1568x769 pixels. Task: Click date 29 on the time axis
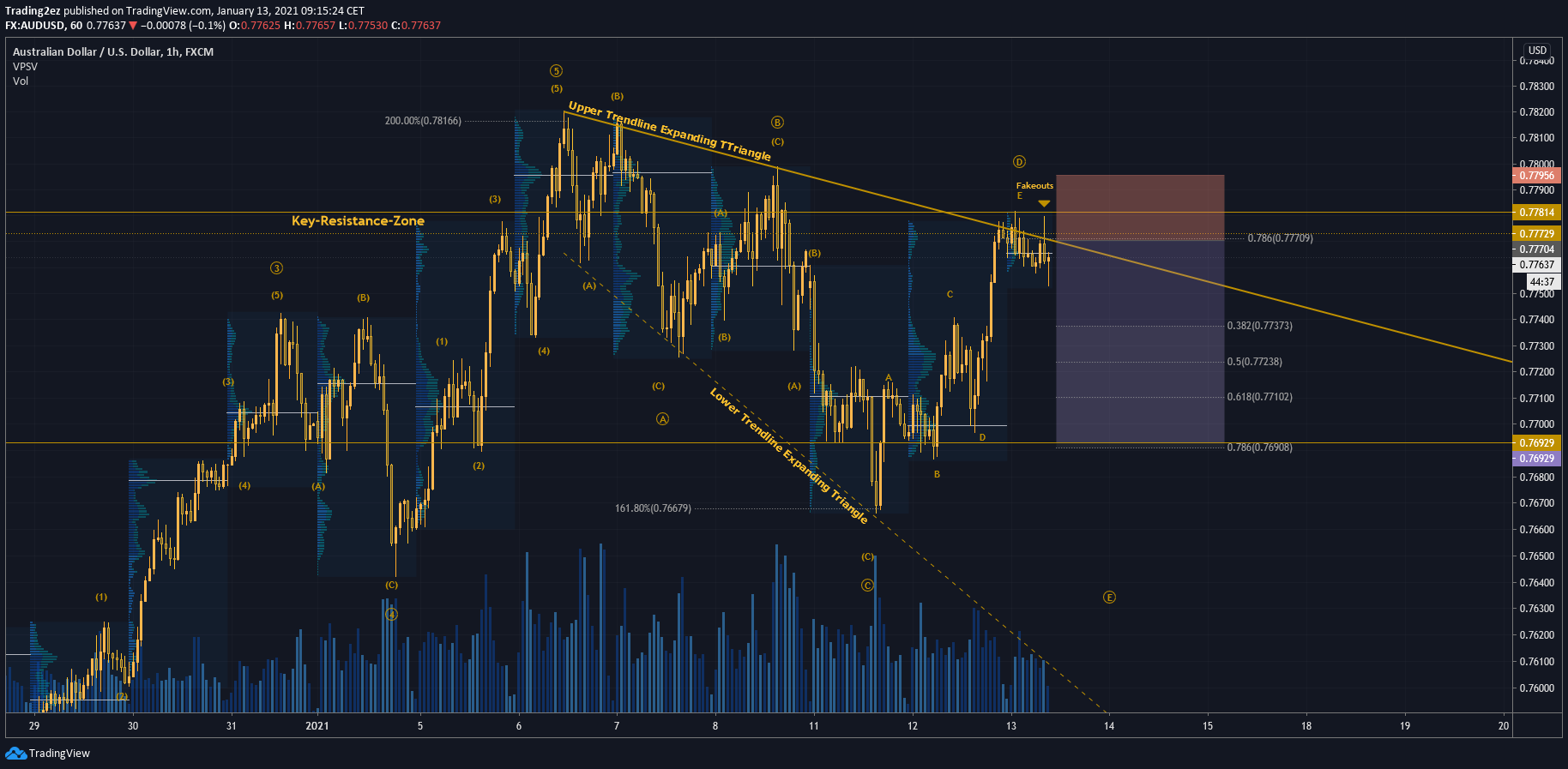[34, 726]
